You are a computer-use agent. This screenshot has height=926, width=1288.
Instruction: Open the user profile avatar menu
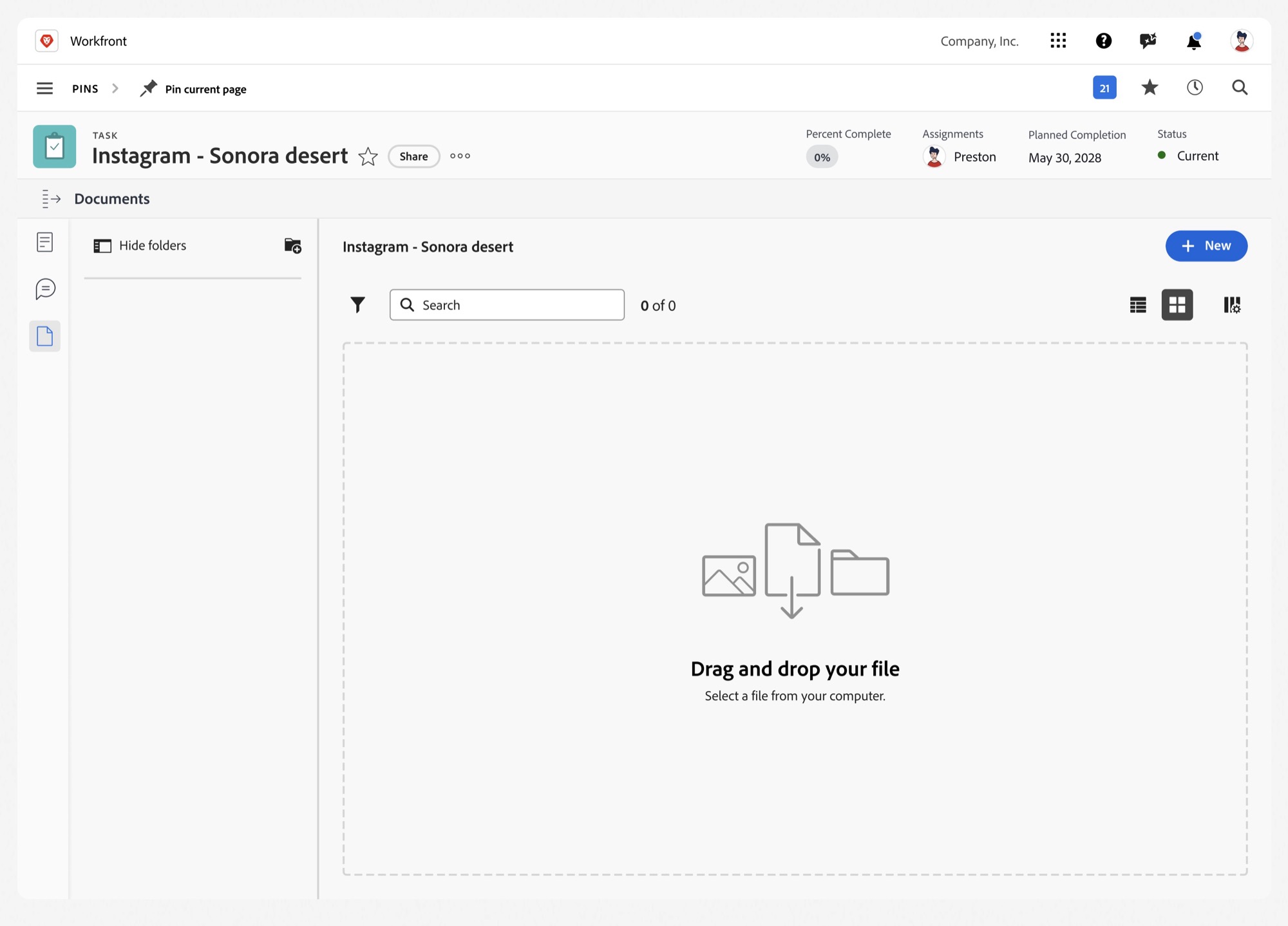tap(1241, 41)
